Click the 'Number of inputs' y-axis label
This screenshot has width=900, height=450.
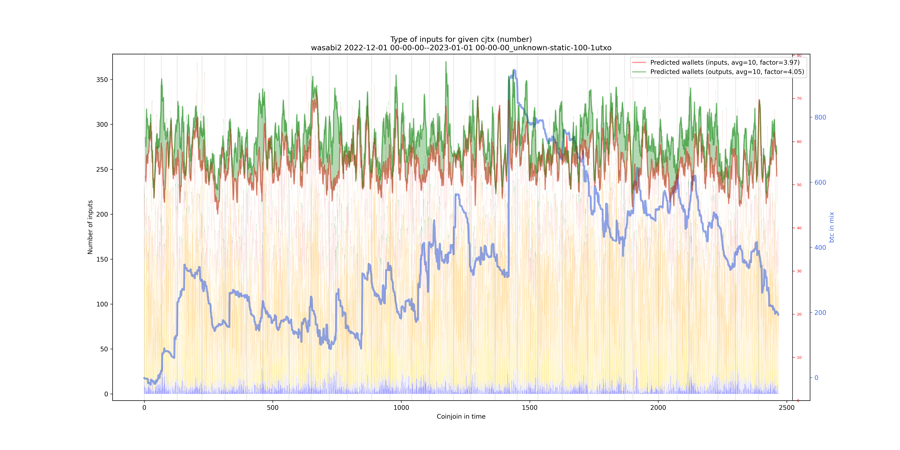click(90, 227)
